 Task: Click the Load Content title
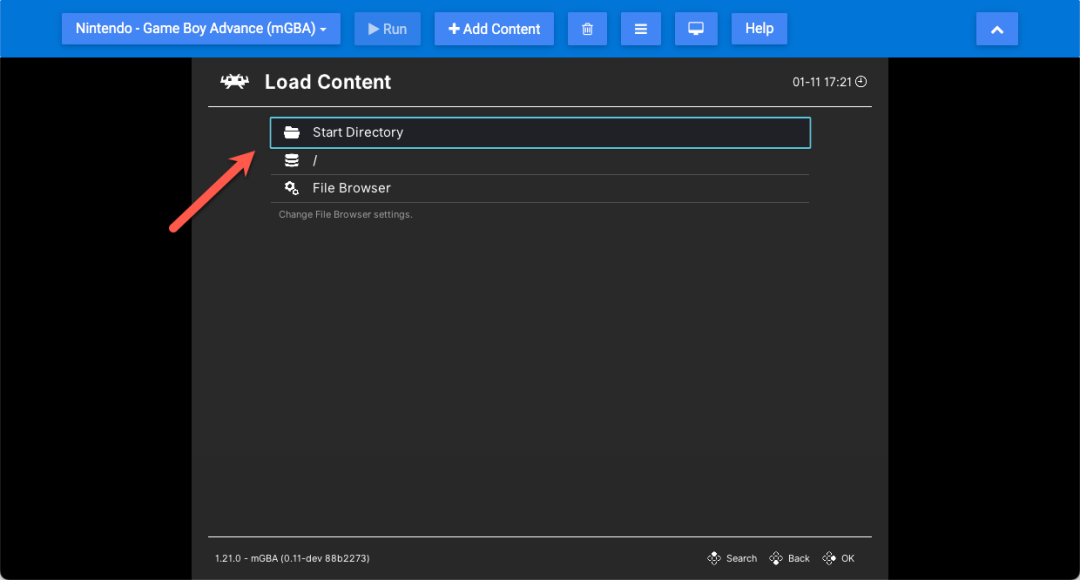328,82
